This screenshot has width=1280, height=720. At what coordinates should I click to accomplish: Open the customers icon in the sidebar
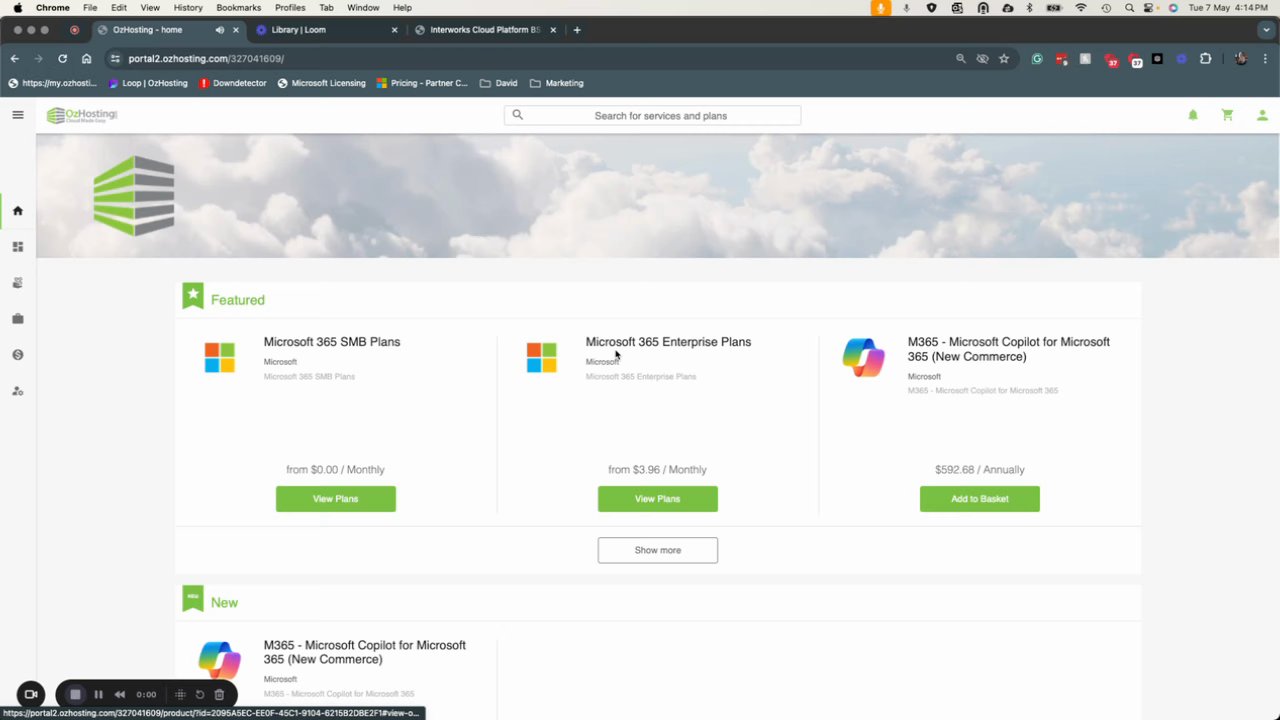click(17, 283)
